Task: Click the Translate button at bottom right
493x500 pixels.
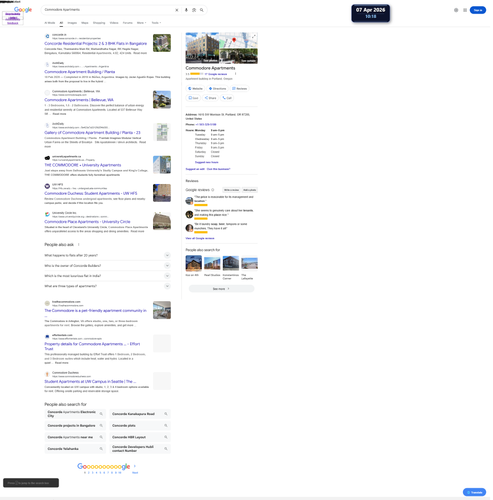Action: click(x=474, y=492)
